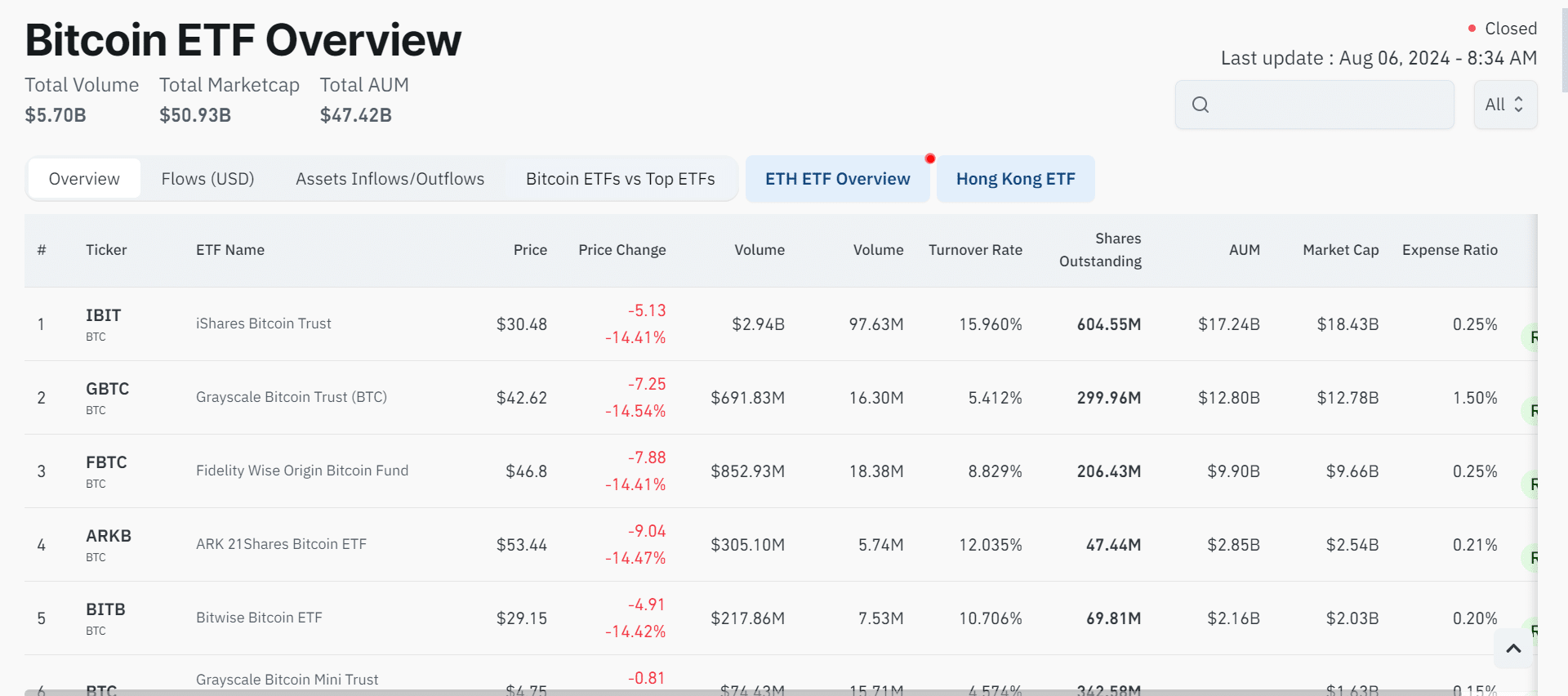The height and width of the screenshot is (696, 1568).
Task: Click the $30.48 IBIT price
Action: (x=521, y=324)
